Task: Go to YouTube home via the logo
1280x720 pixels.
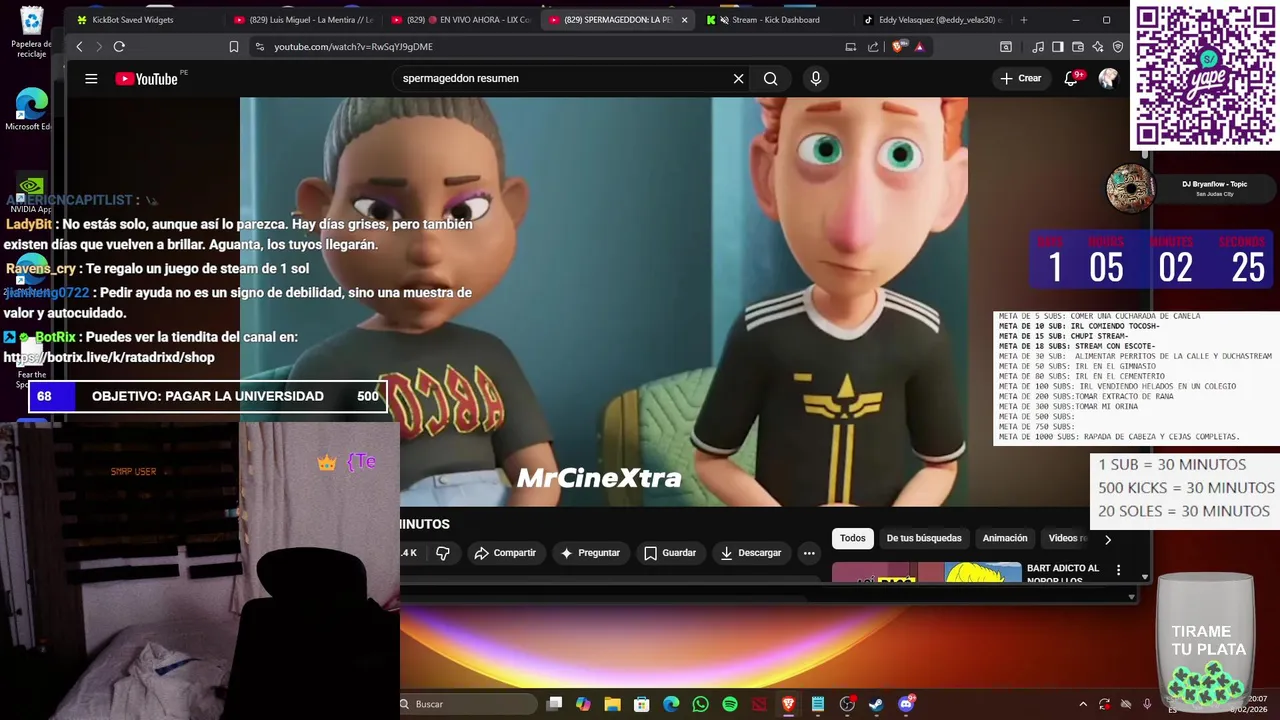Action: [x=146, y=79]
